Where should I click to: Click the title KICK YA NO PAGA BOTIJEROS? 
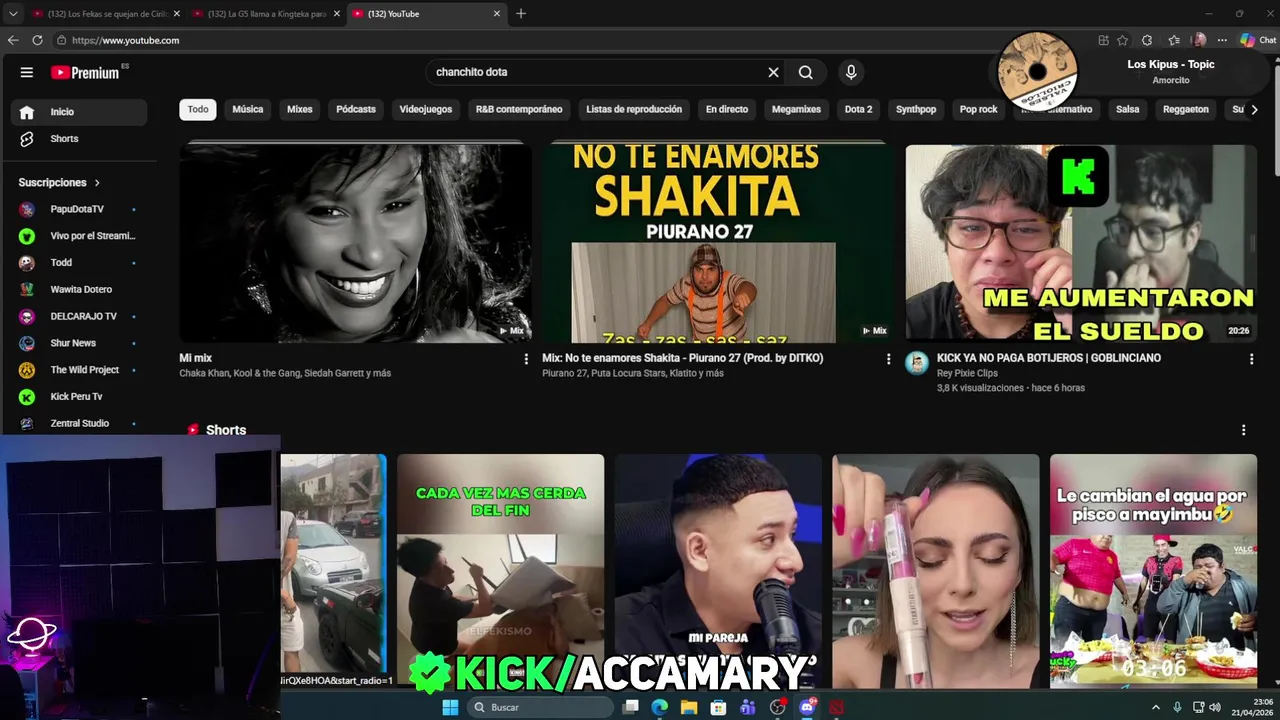pos(1049,358)
